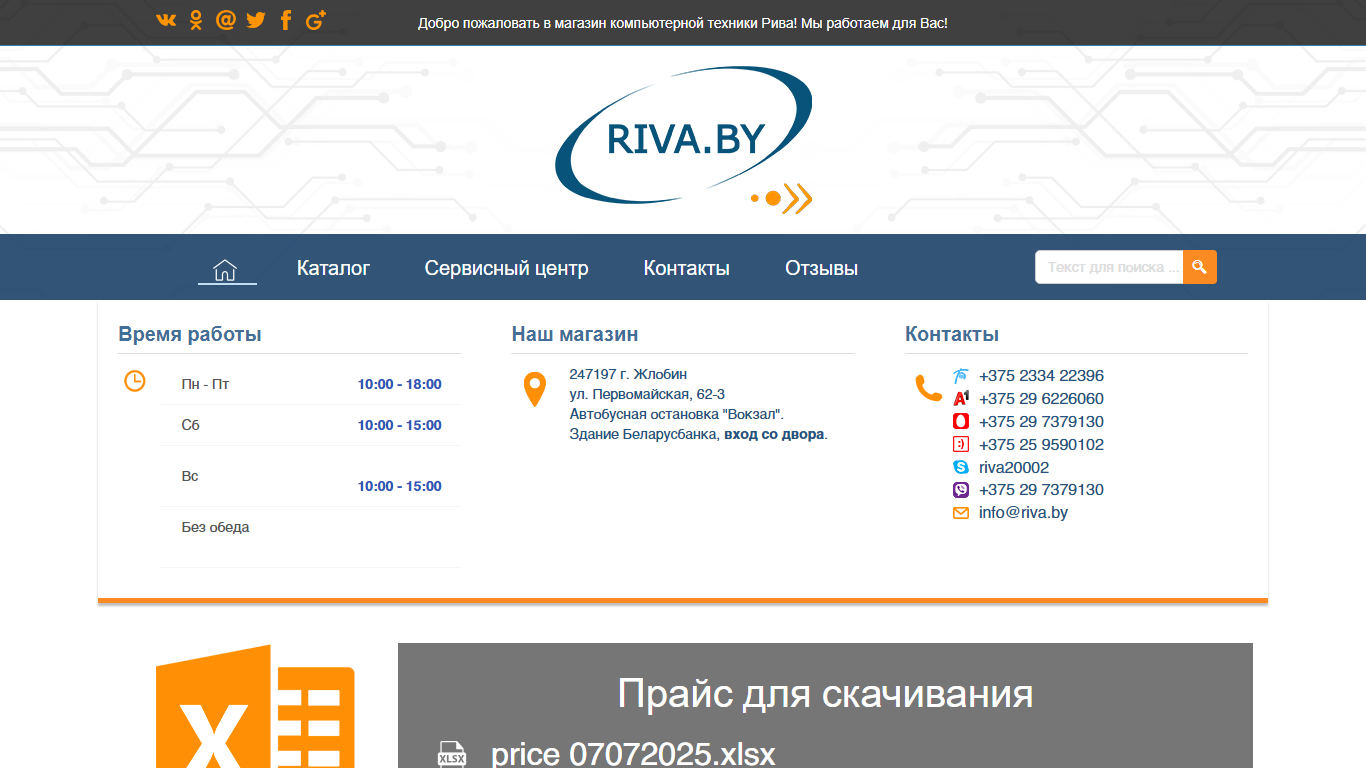Click the Сб row label
This screenshot has height=768, width=1366.
[190, 425]
